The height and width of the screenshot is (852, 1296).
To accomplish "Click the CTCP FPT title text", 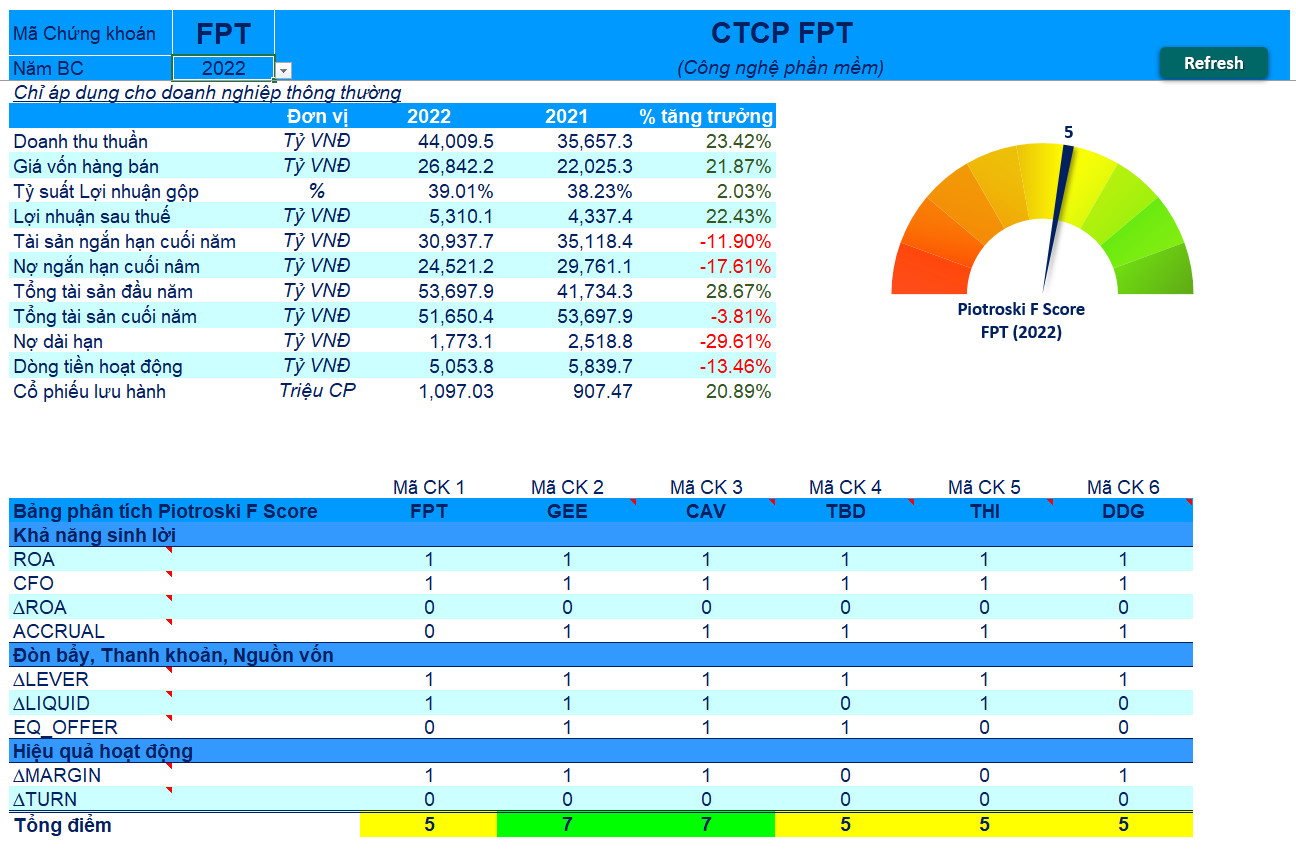I will [782, 33].
